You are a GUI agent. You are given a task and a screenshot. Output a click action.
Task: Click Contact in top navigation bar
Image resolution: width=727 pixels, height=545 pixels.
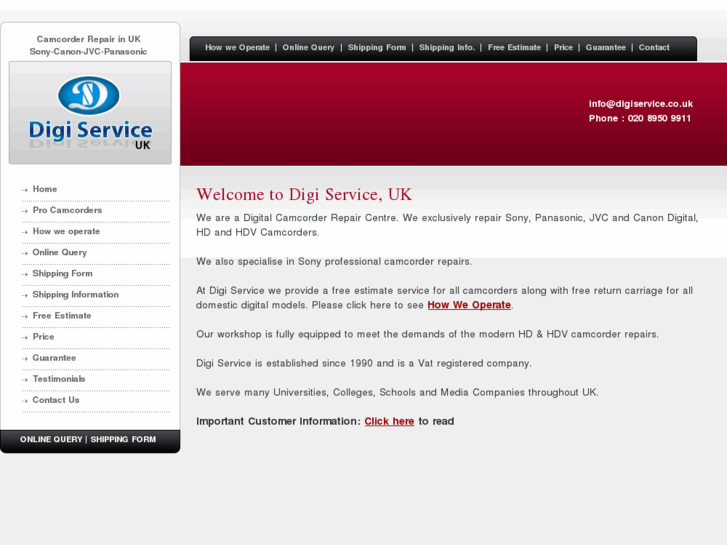[x=654, y=47]
